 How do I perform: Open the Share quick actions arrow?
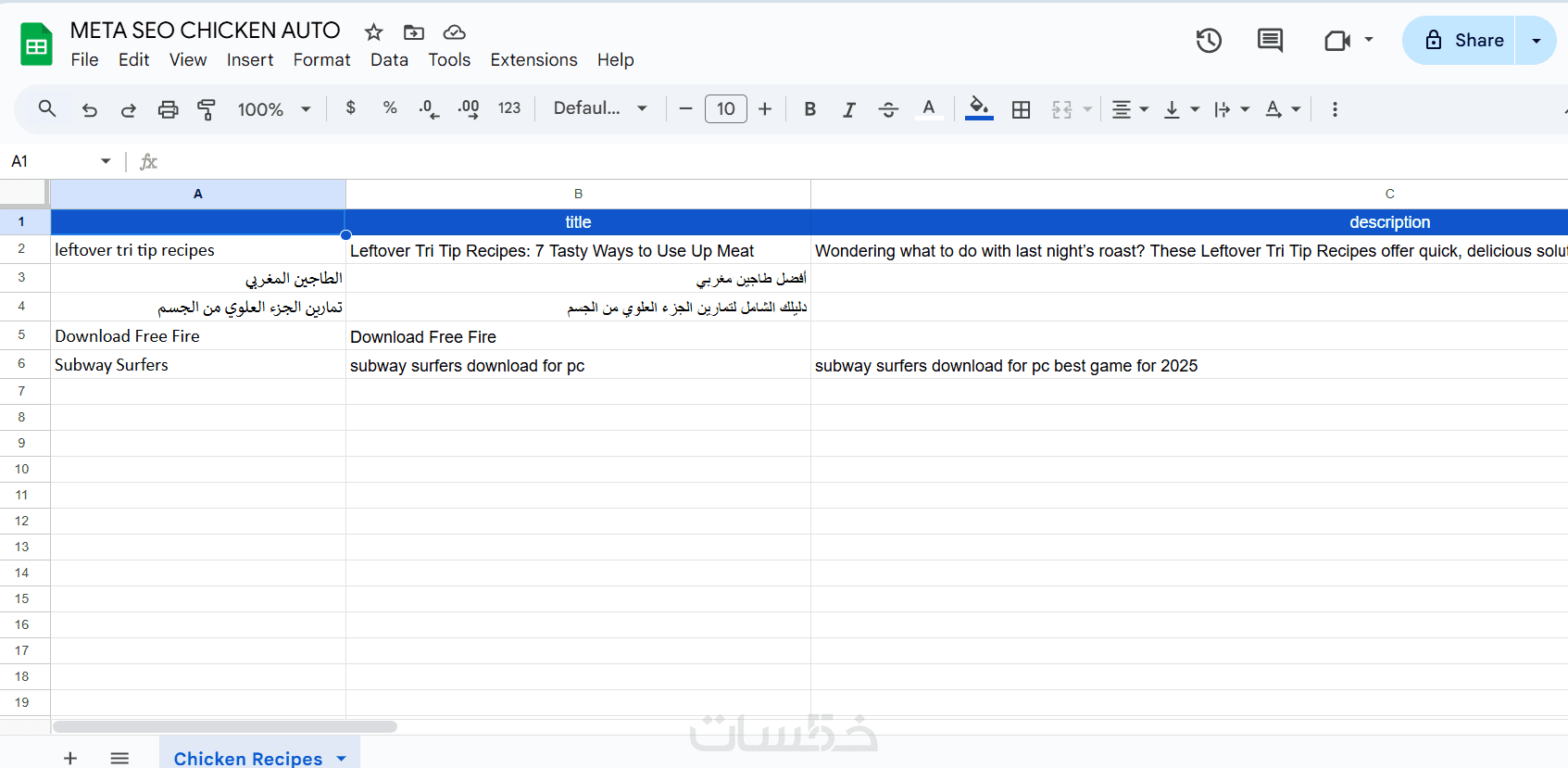[1537, 40]
